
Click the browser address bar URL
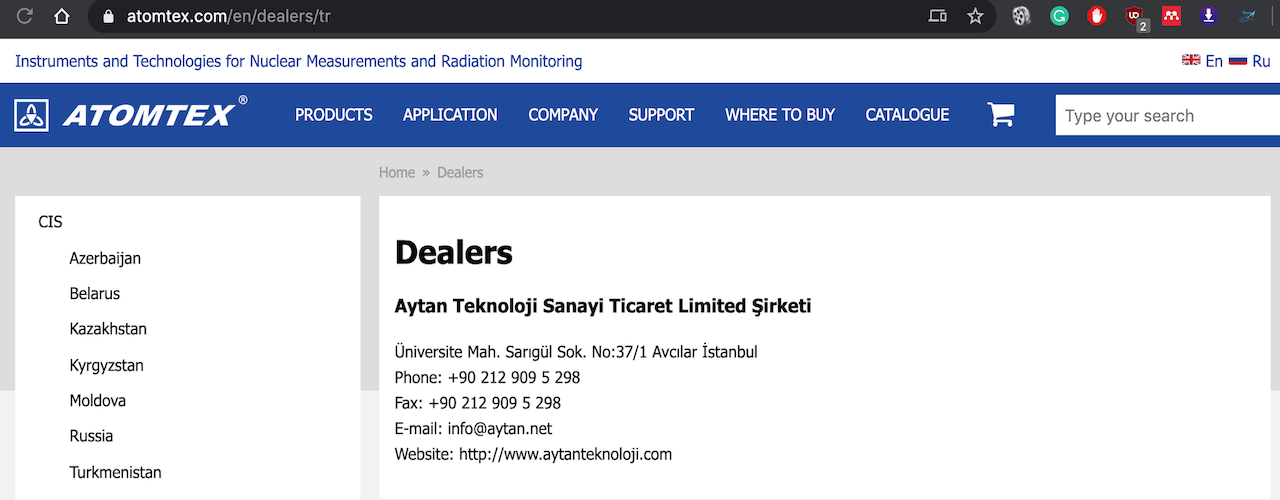click(x=229, y=16)
